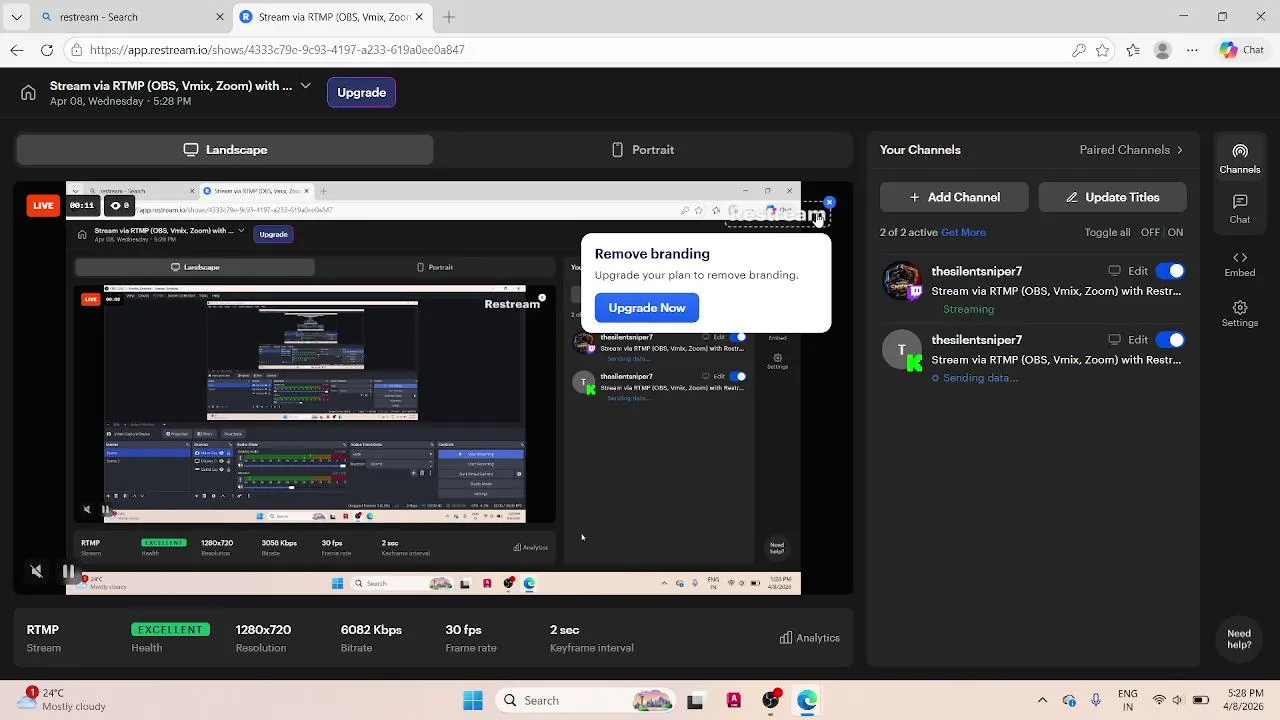This screenshot has width=1280, height=720.
Task: Toggle all channels ON
Action: (x=1175, y=232)
